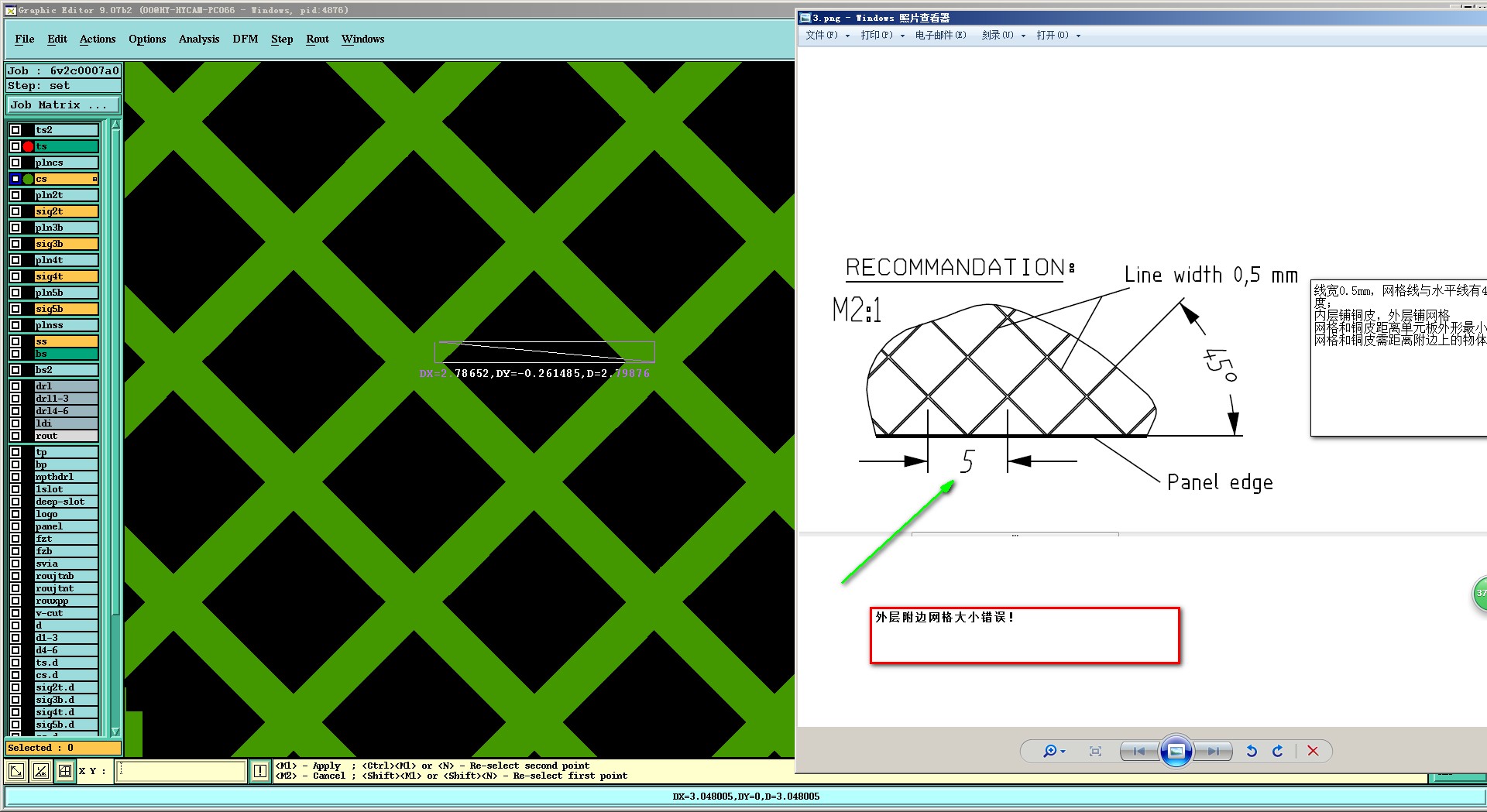
Task: Select the ss layer name
Action: [x=67, y=341]
